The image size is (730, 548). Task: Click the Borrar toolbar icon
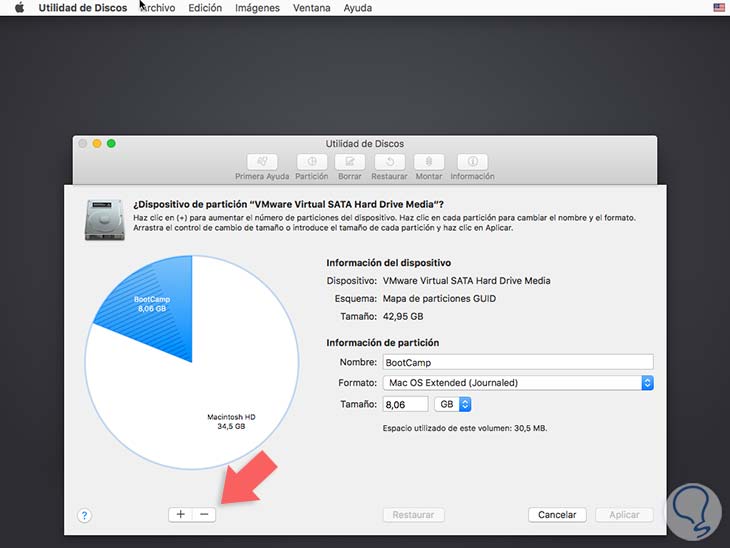pyautogui.click(x=350, y=162)
